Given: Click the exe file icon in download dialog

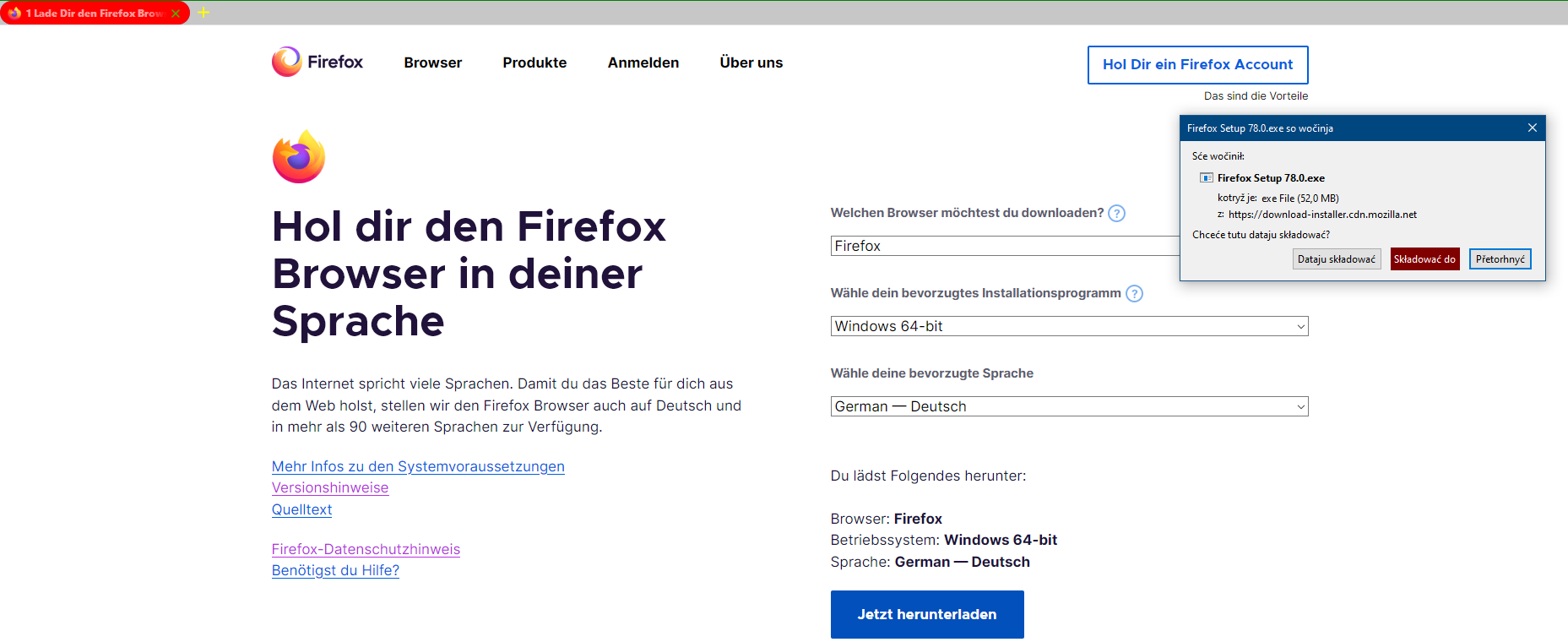Looking at the screenshot, I should coord(1206,178).
